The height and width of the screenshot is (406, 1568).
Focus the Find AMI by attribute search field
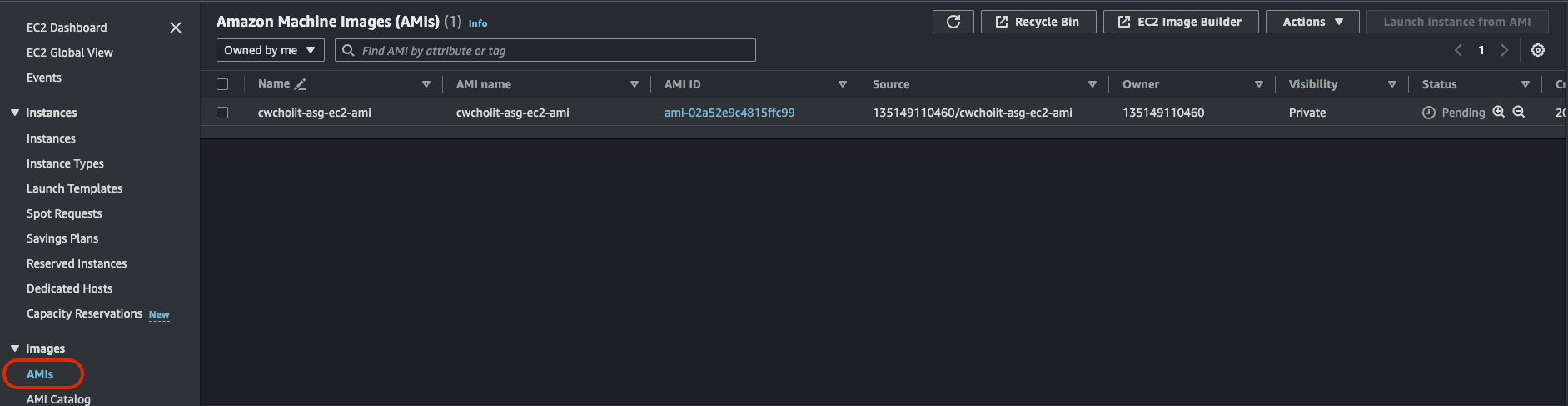point(545,50)
